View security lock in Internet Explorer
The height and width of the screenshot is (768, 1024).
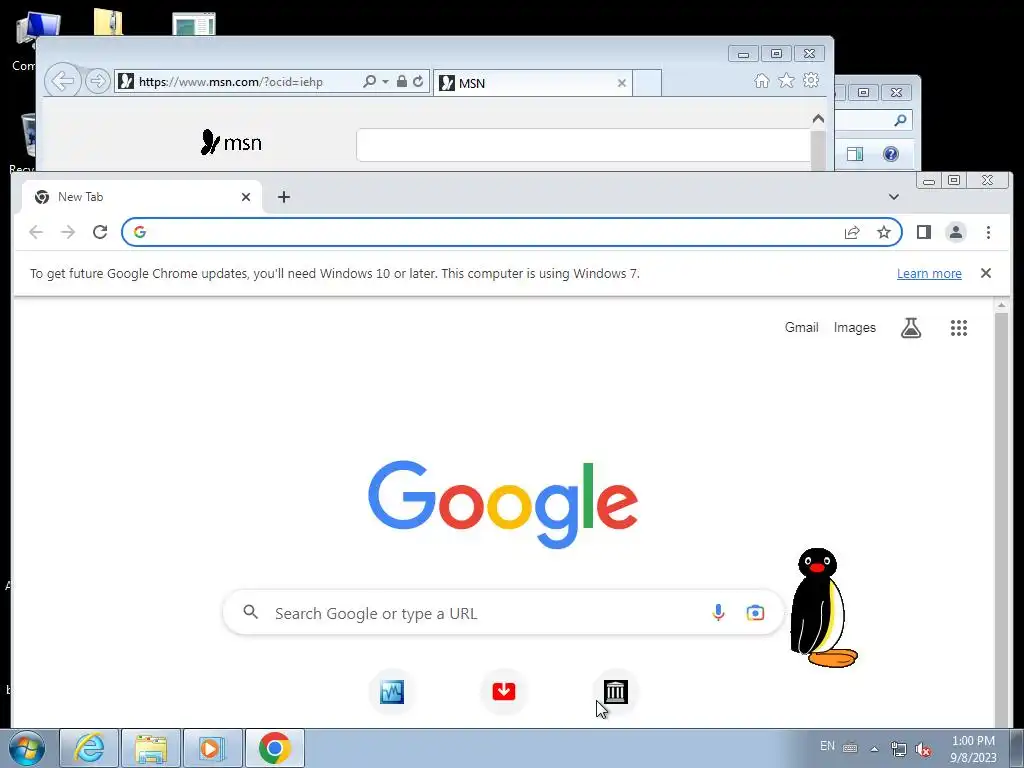[402, 81]
